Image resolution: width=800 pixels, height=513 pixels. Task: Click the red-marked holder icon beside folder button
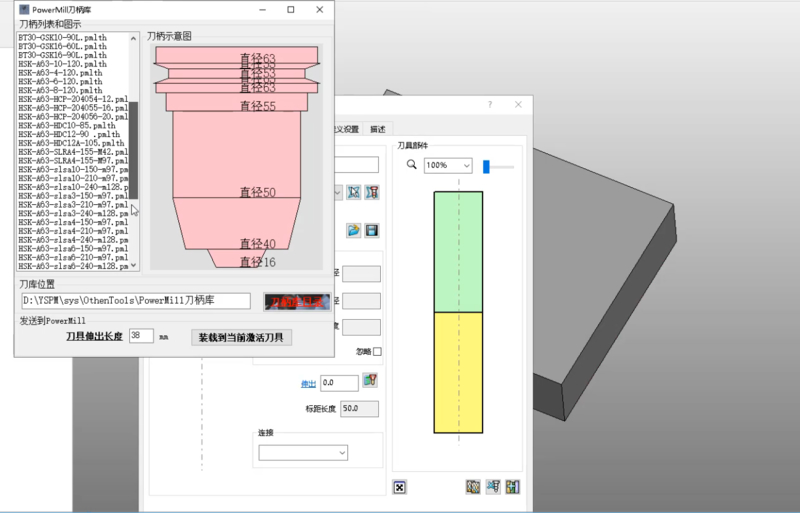[372, 192]
